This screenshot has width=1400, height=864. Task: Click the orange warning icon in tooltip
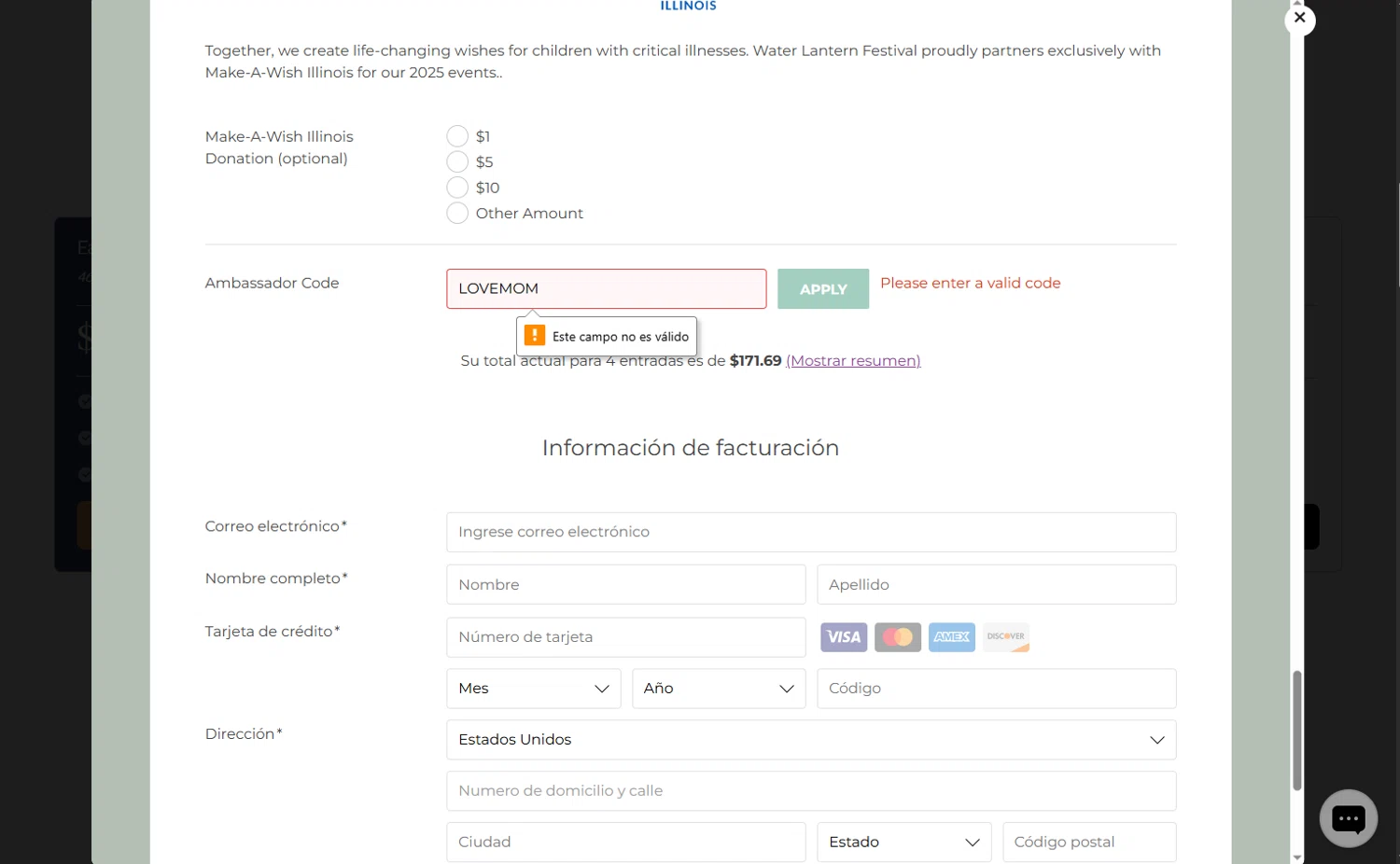pyautogui.click(x=534, y=336)
